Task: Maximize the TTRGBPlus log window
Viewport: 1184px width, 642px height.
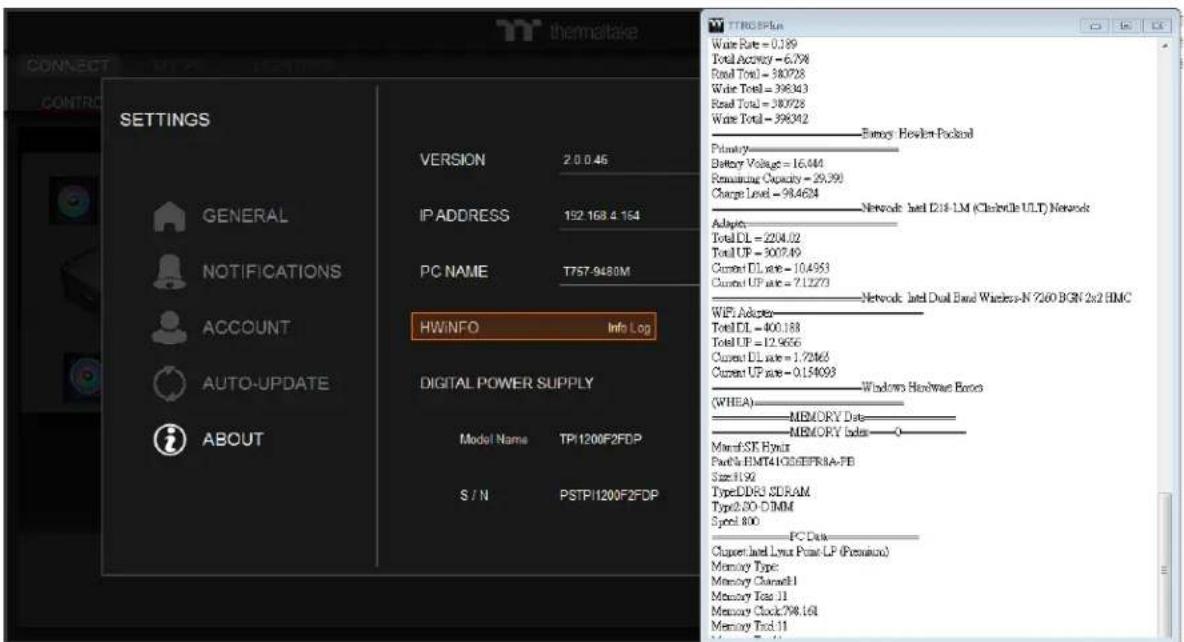Action: point(1126,26)
